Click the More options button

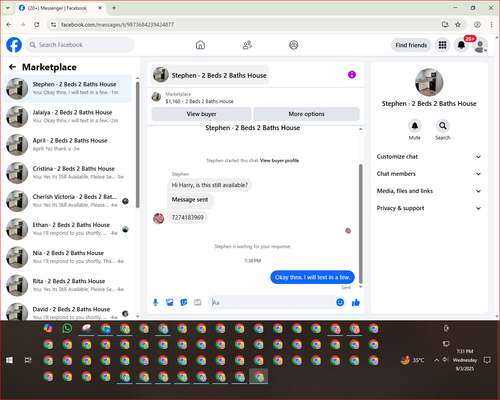point(306,114)
